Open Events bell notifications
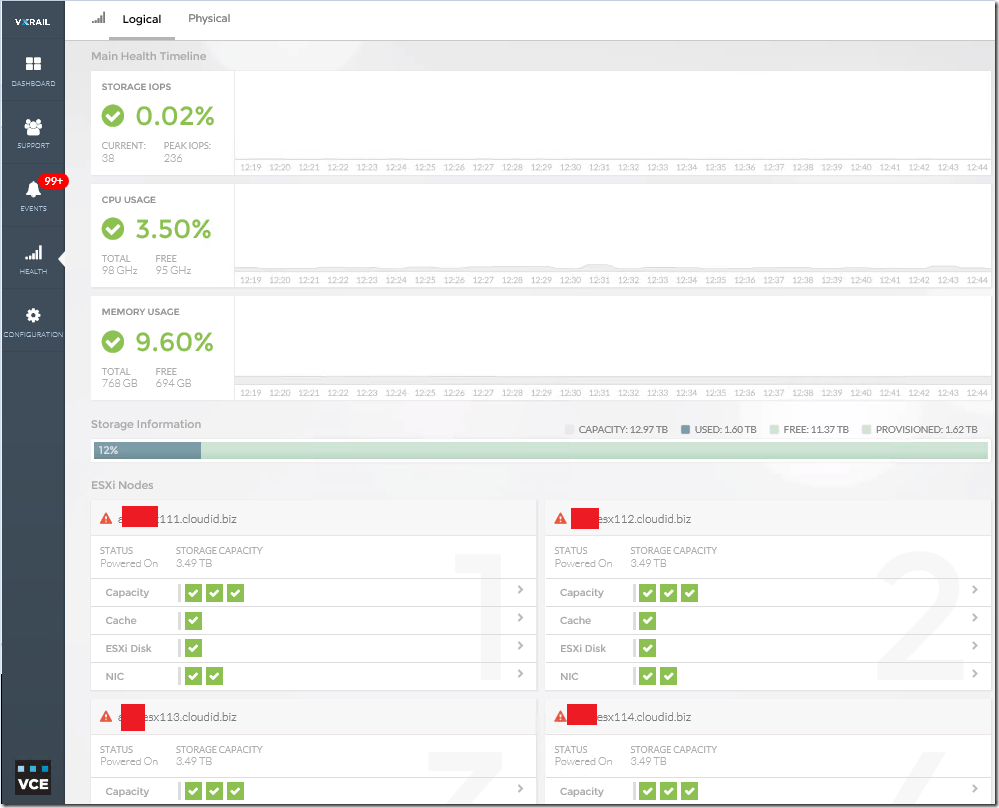Image resolution: width=999 pixels, height=808 pixels. [33, 195]
